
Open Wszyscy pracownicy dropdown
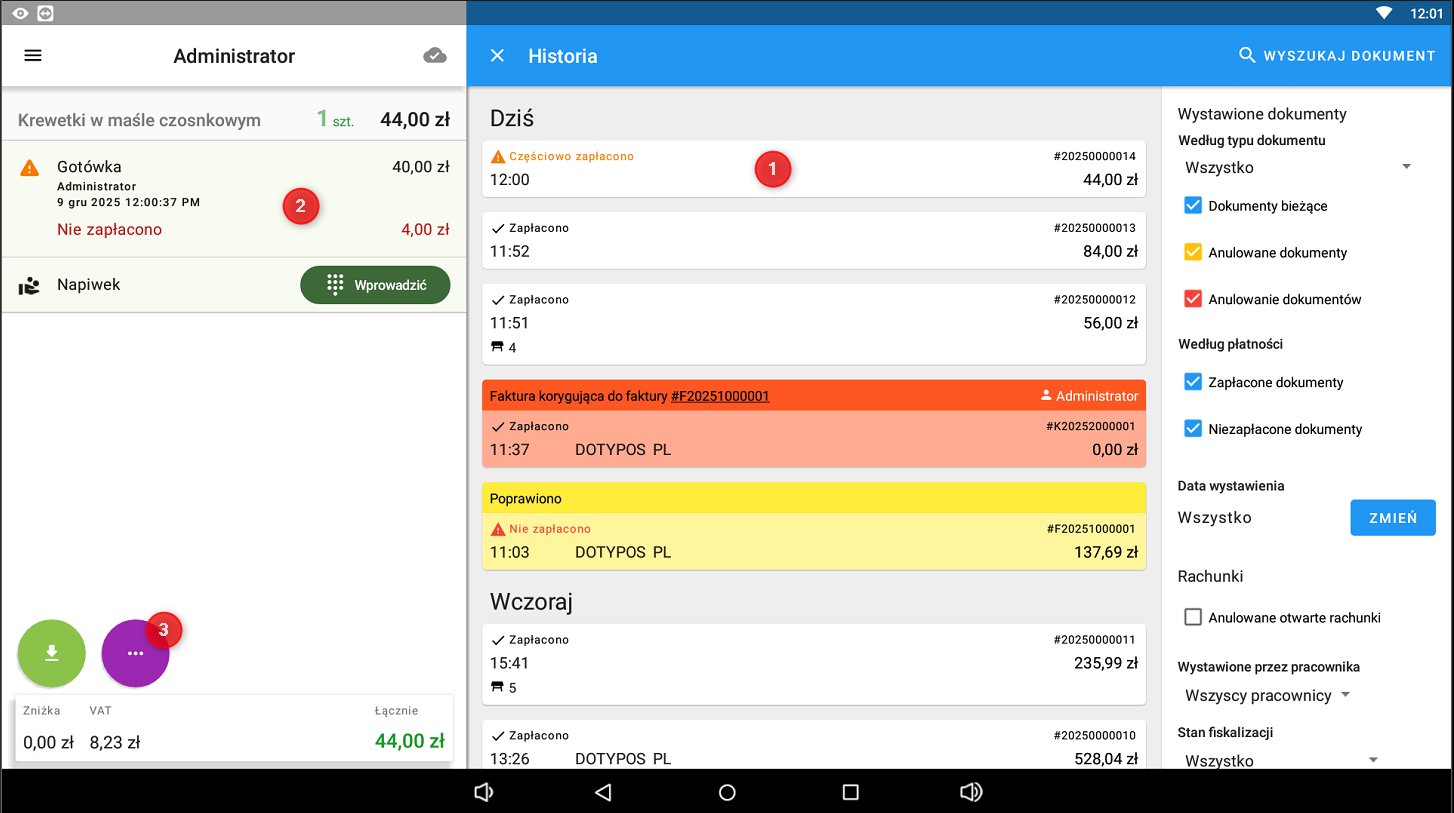pyautogui.click(x=1267, y=695)
